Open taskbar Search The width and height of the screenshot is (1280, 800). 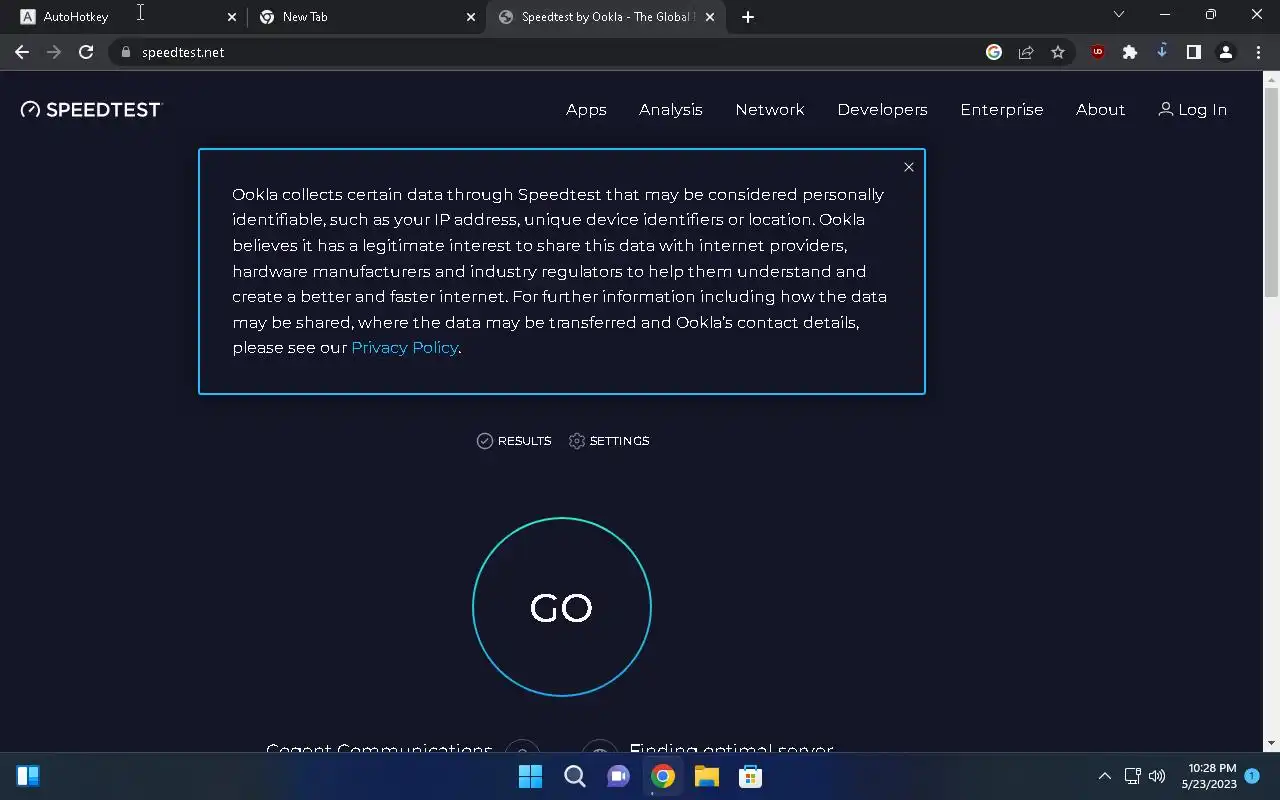click(574, 776)
